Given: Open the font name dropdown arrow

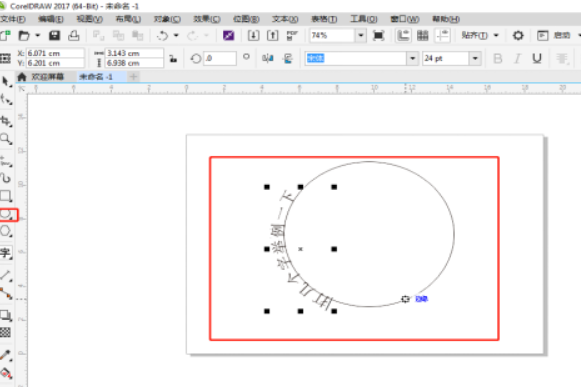Looking at the screenshot, I should (x=412, y=59).
